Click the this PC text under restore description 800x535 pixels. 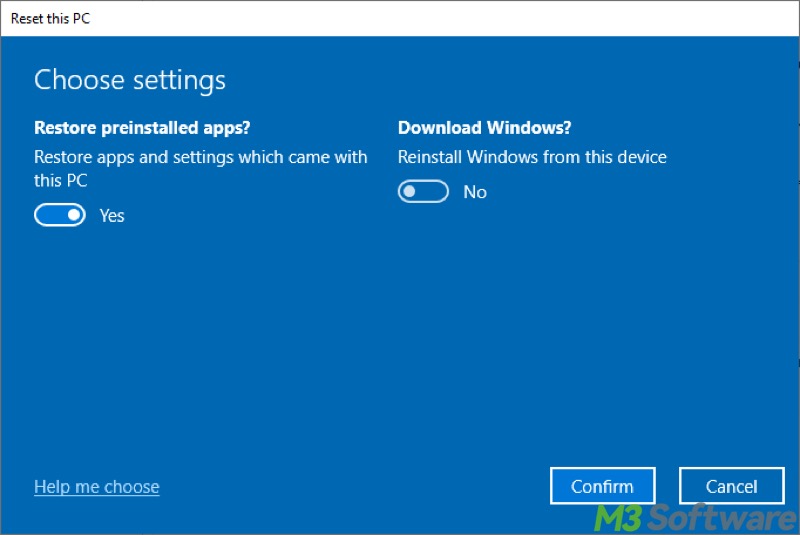pos(61,181)
